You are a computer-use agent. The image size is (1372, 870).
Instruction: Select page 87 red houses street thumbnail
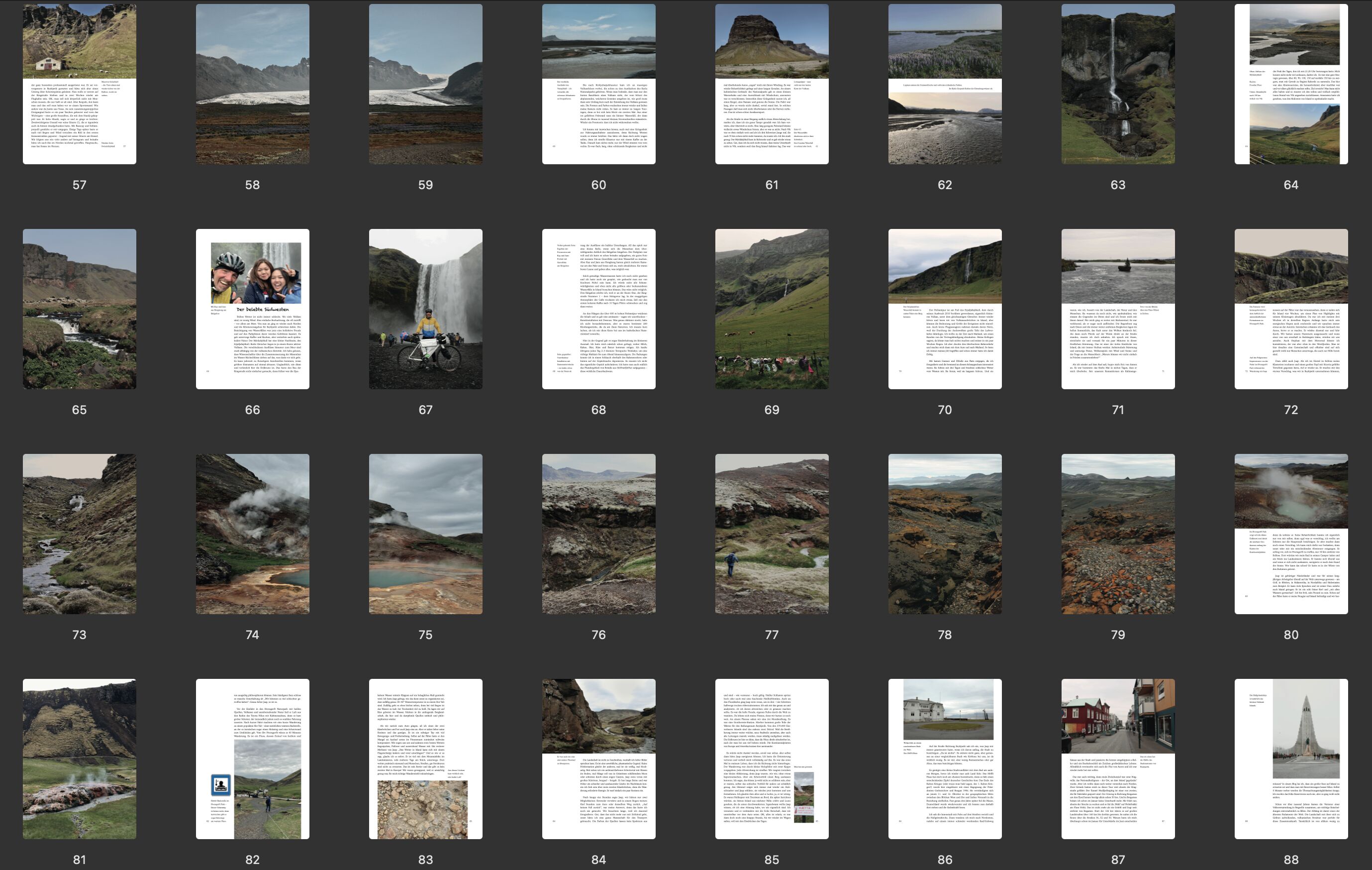coord(1118,759)
